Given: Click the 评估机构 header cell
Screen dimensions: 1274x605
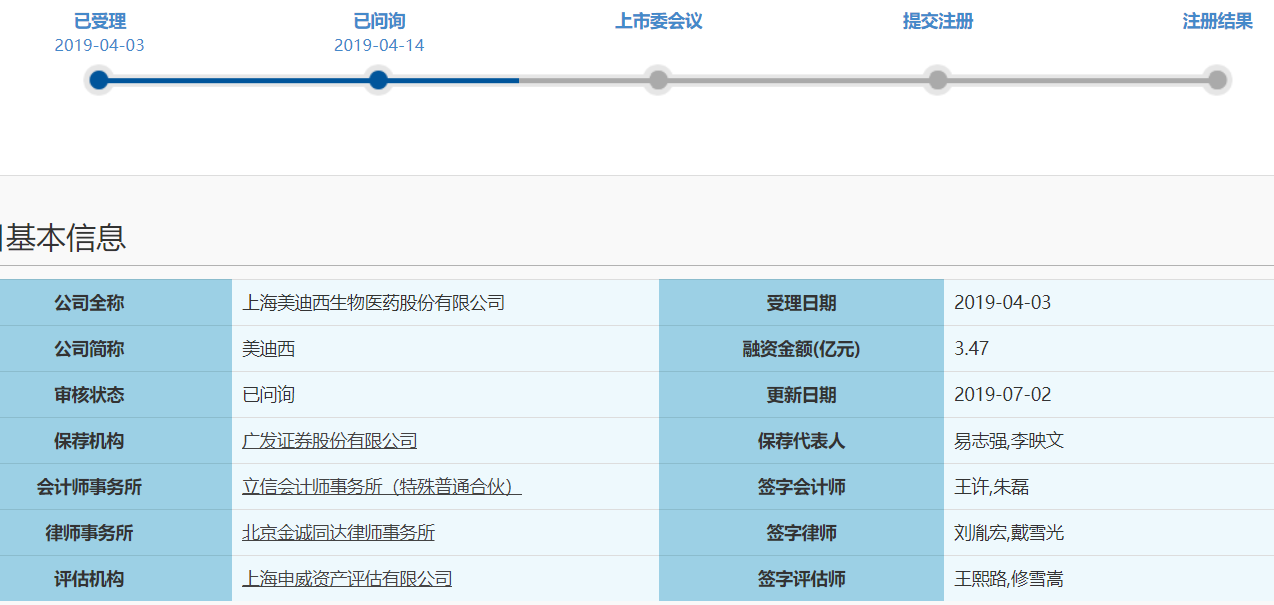Looking at the screenshot, I should (x=116, y=579).
